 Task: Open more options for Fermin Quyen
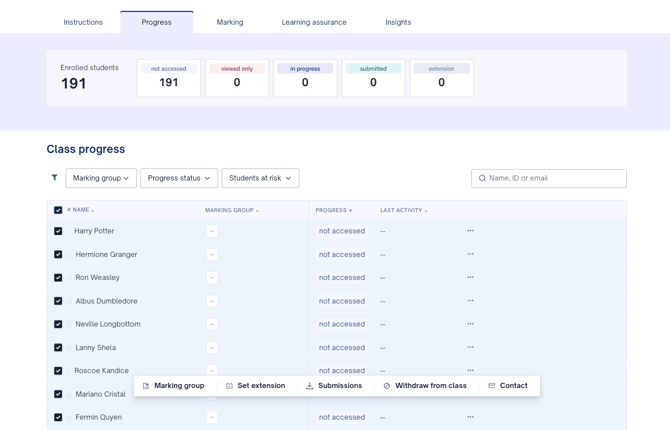pos(470,417)
